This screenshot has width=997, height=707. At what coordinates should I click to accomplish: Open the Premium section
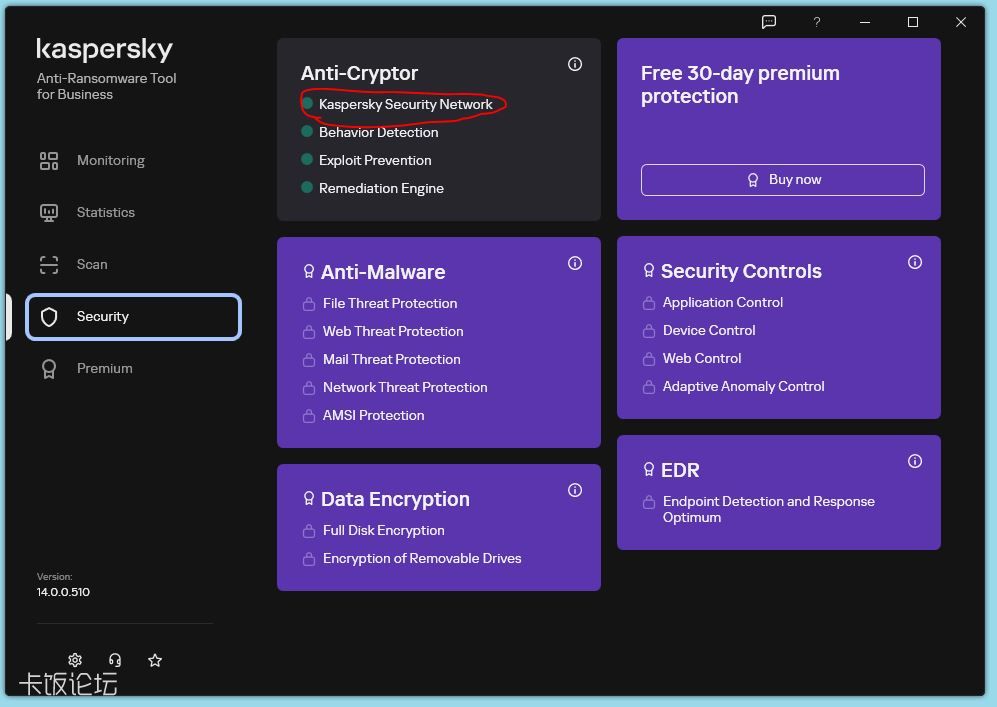[x=134, y=369]
